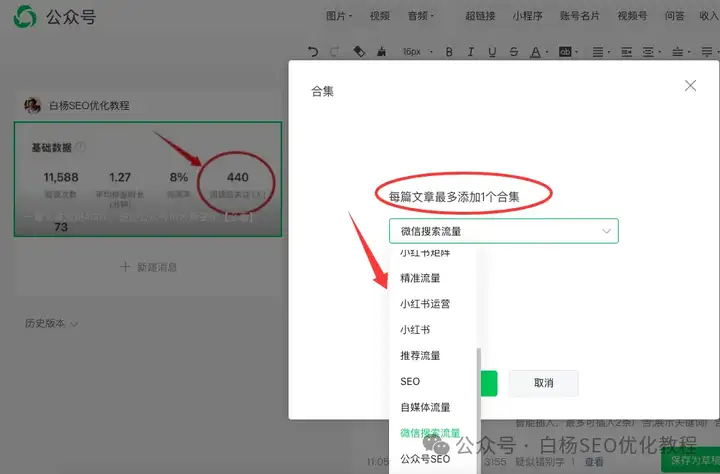720x474 pixels.
Task: Click the font color A icon
Action: pyautogui.click(x=535, y=52)
